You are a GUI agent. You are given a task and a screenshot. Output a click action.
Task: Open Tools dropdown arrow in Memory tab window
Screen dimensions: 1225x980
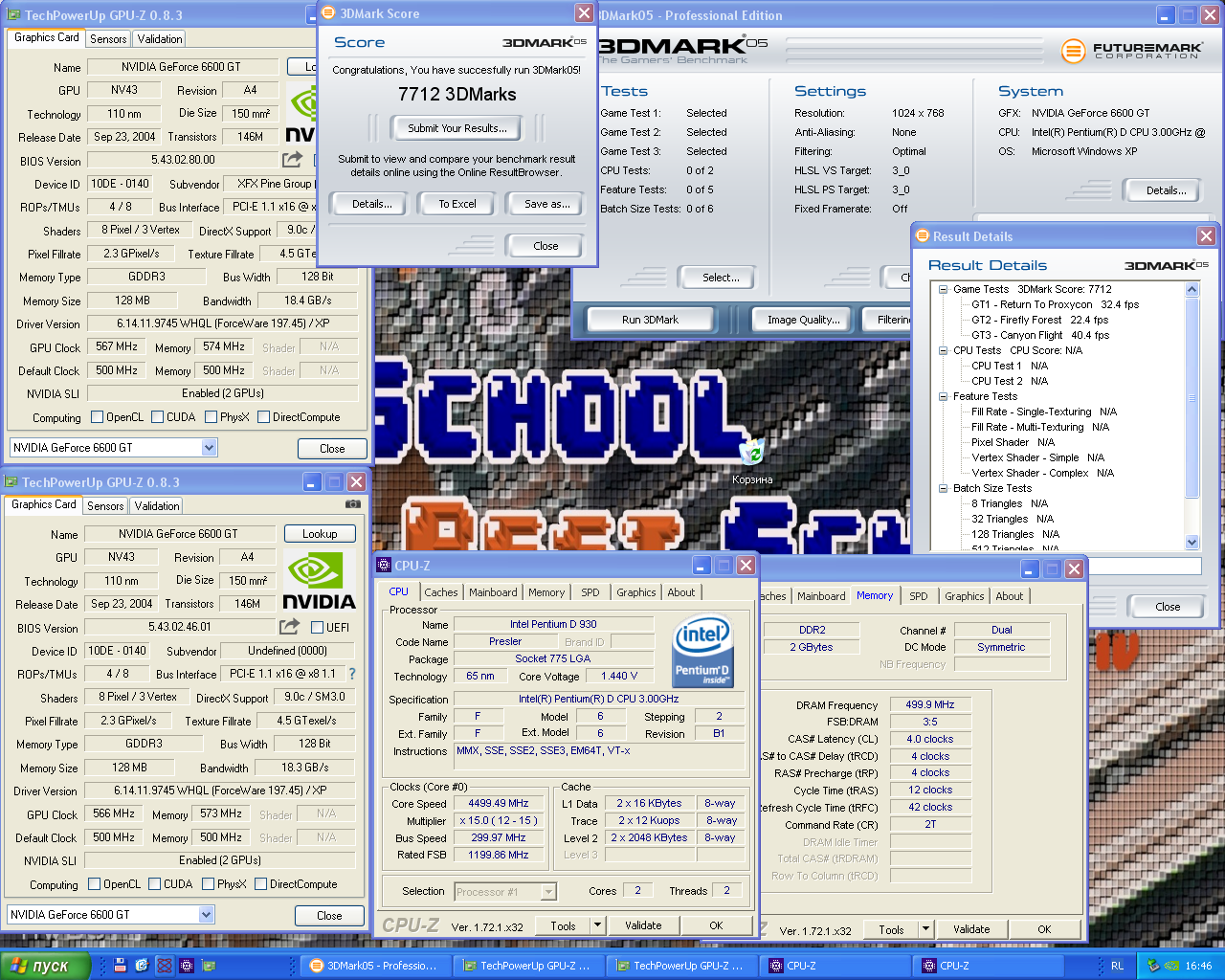point(925,928)
